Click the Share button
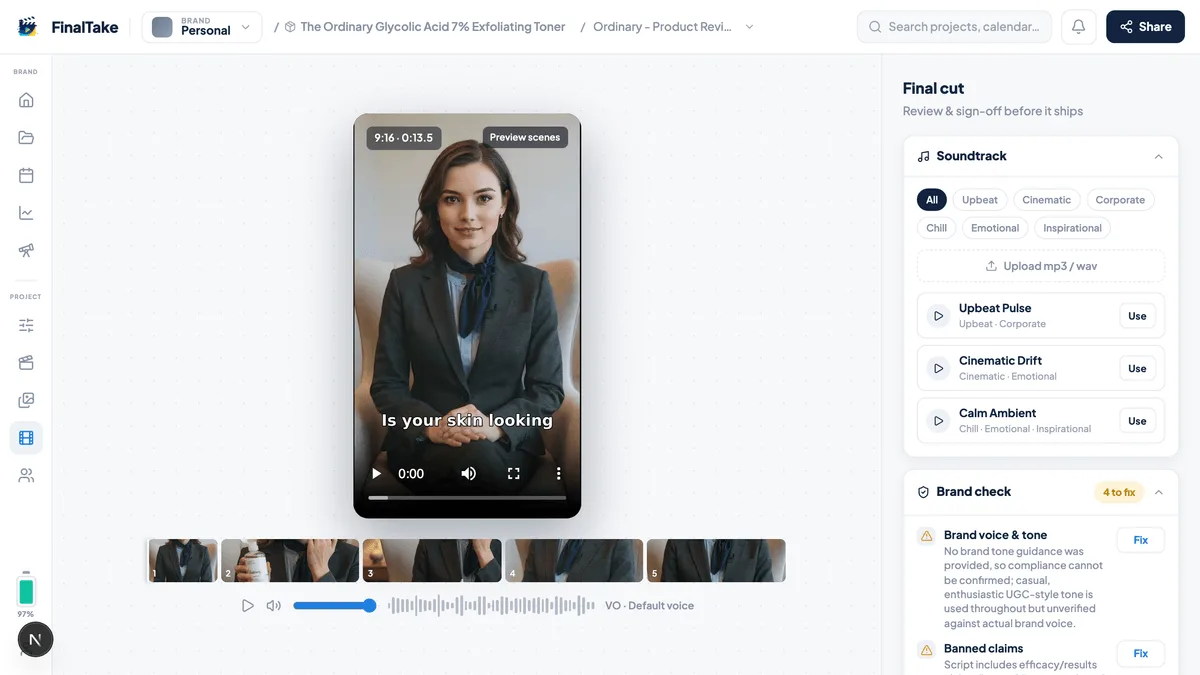1200x675 pixels. [x=1145, y=27]
